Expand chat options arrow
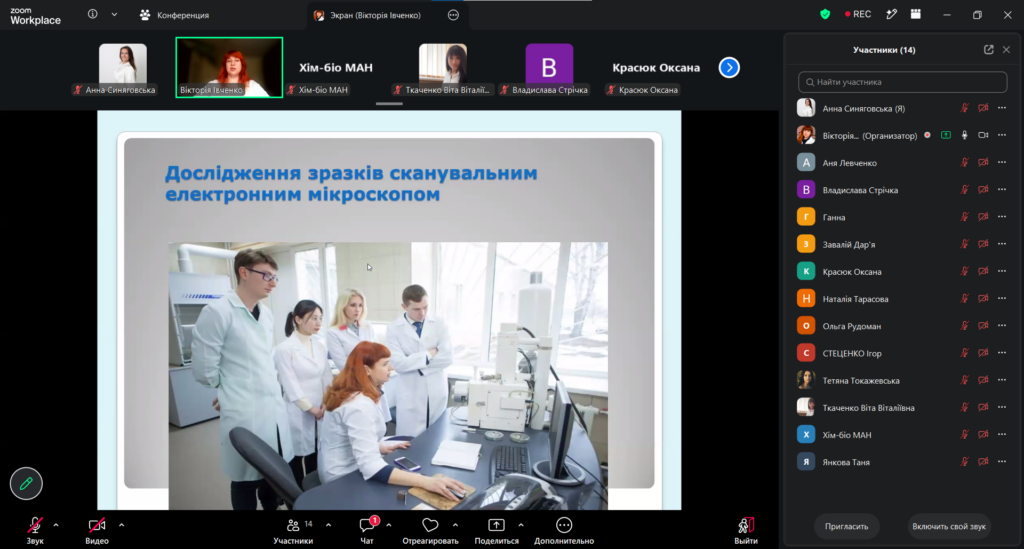This screenshot has height=549, width=1024. [x=389, y=525]
